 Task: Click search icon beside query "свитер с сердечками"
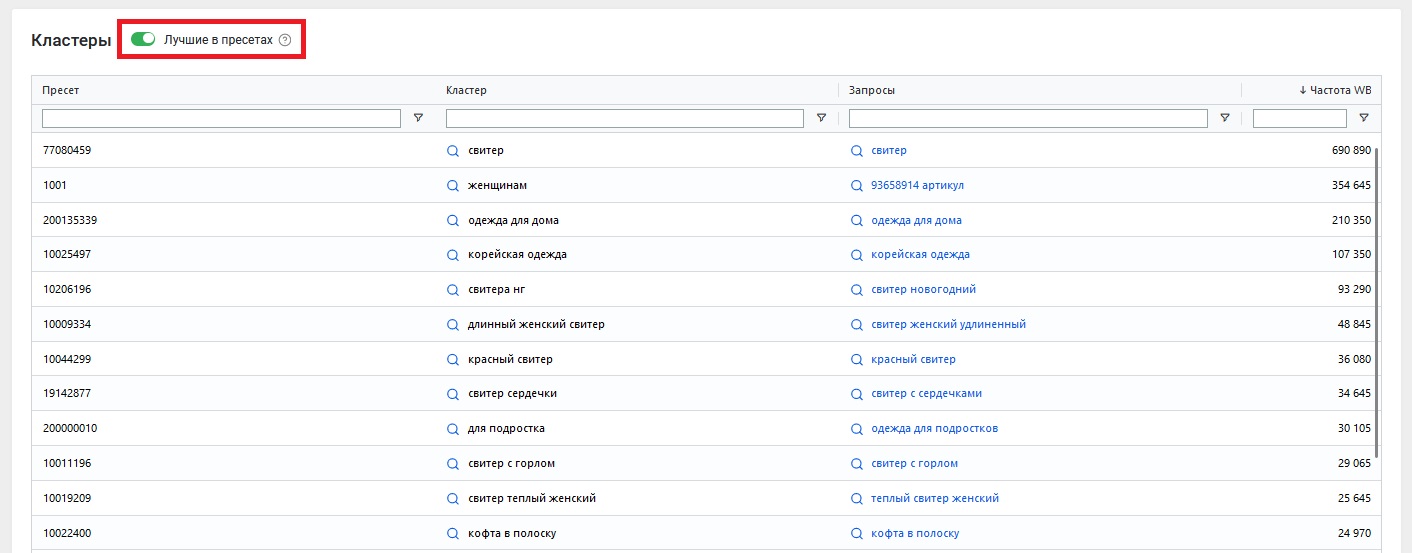tap(857, 394)
